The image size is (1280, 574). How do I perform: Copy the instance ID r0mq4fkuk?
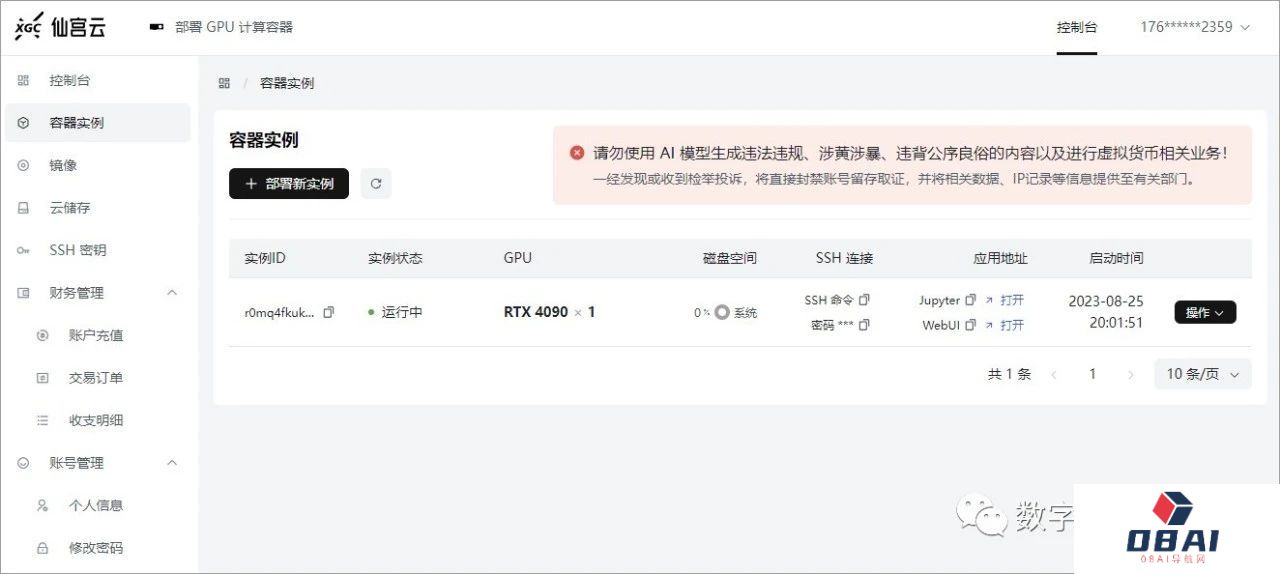pyautogui.click(x=329, y=312)
